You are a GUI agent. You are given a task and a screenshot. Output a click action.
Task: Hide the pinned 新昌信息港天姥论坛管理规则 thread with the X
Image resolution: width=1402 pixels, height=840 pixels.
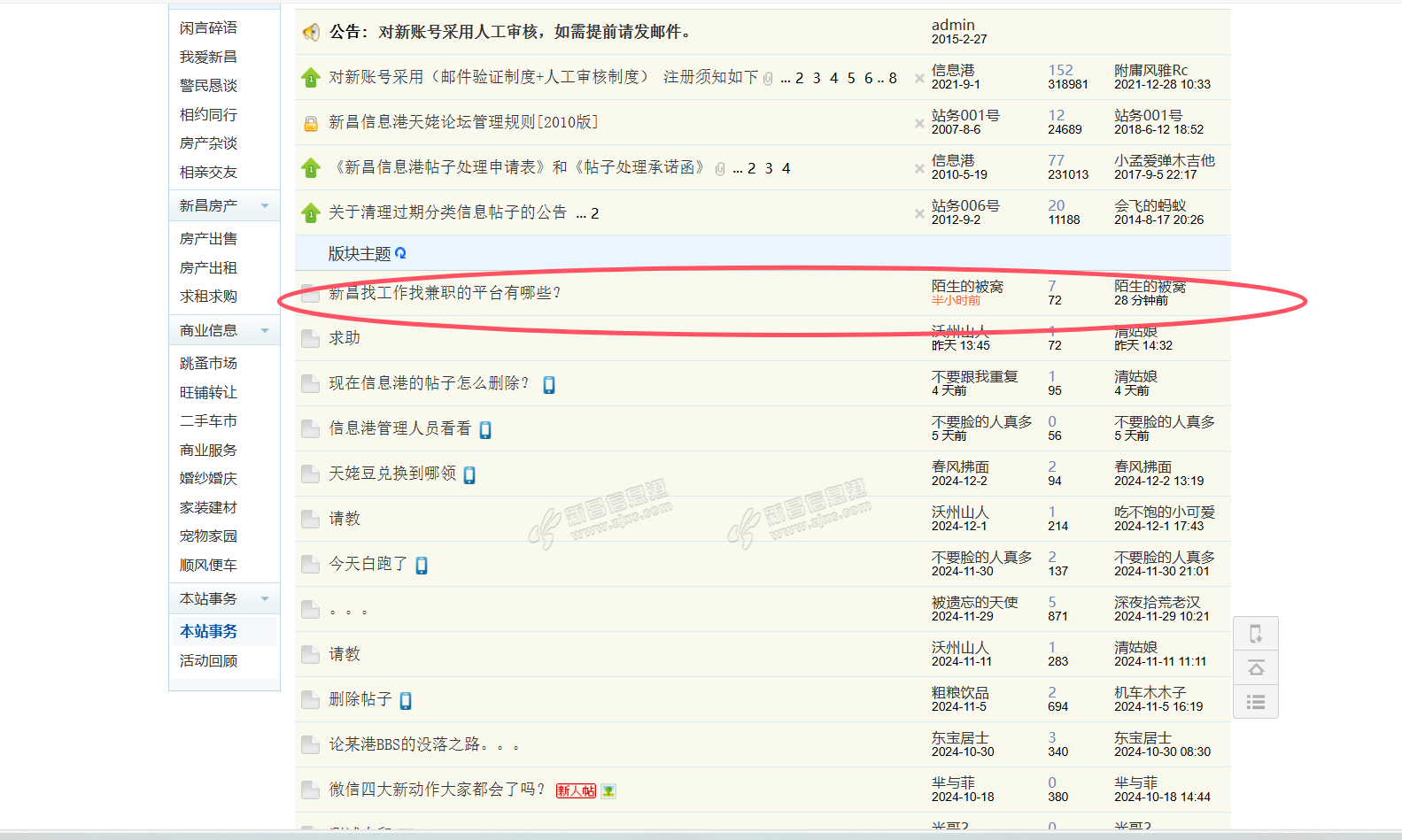click(x=919, y=123)
